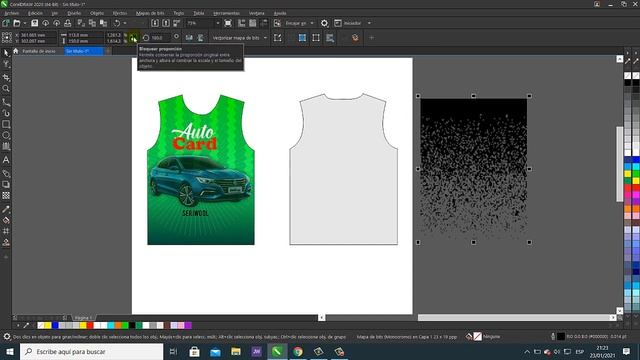Select the Rectangle tool
640x360 pixels.
6,124
